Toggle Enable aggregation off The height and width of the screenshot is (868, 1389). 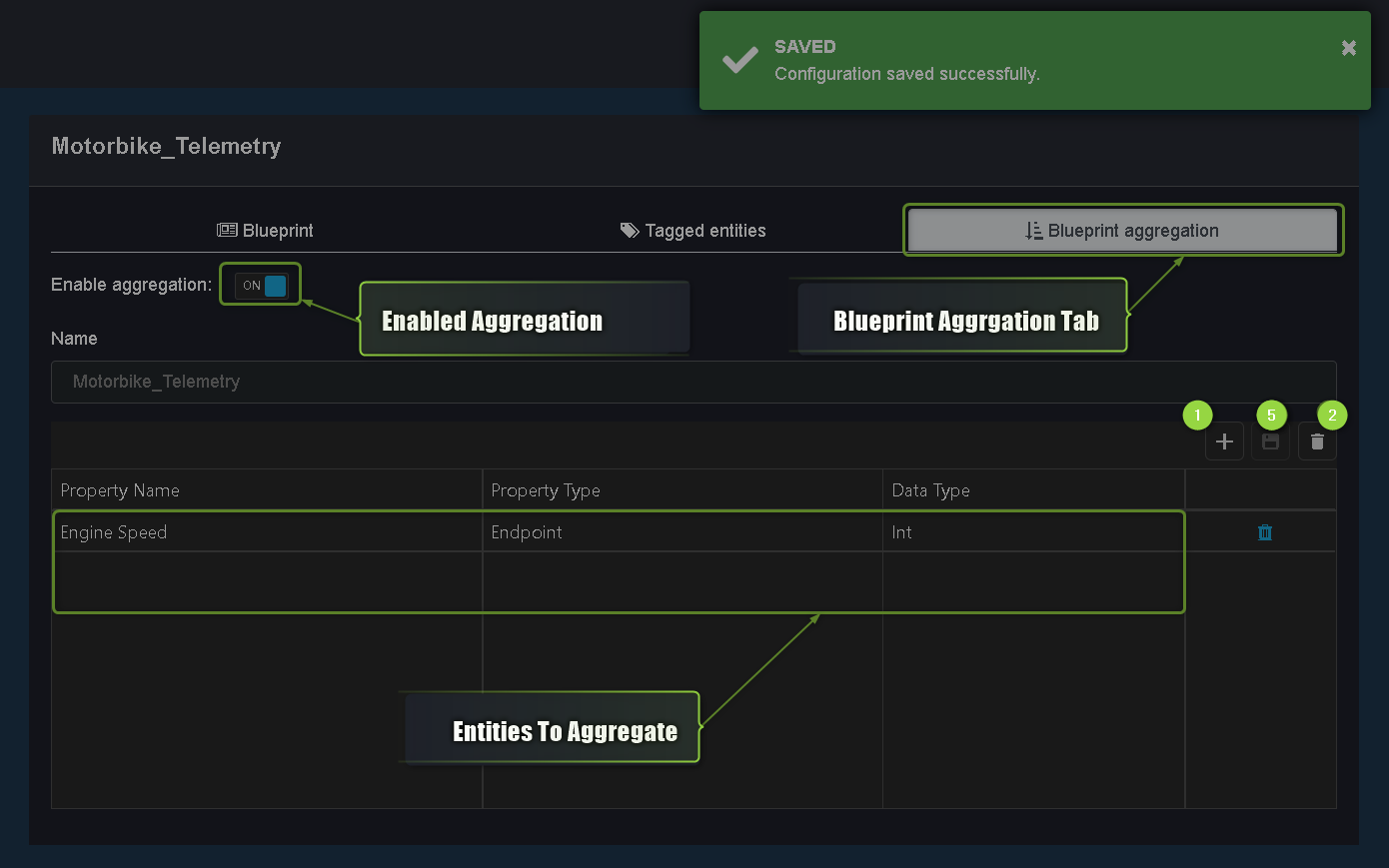[x=260, y=284]
